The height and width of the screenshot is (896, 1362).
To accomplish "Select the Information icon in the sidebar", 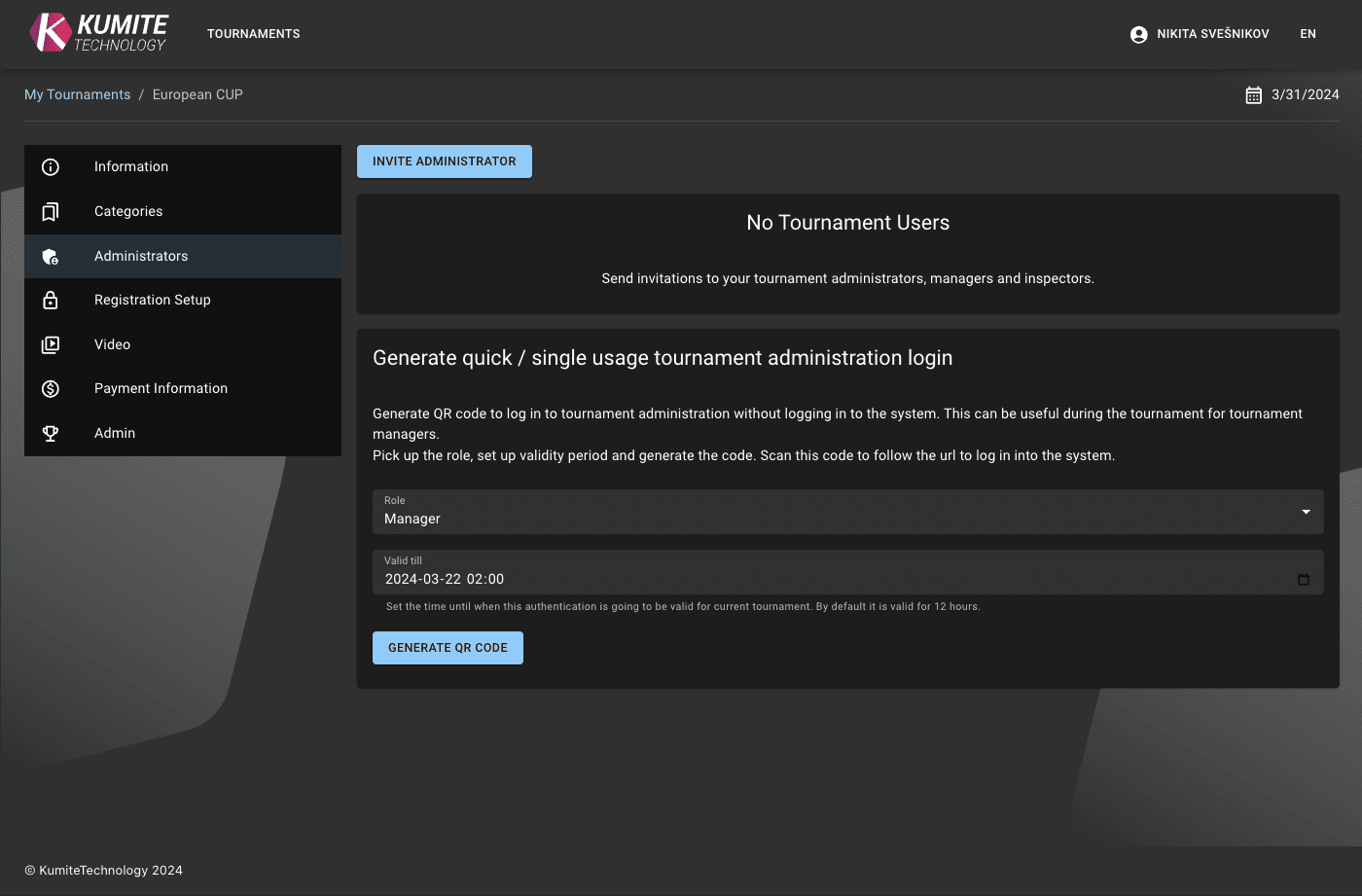I will tap(50, 166).
